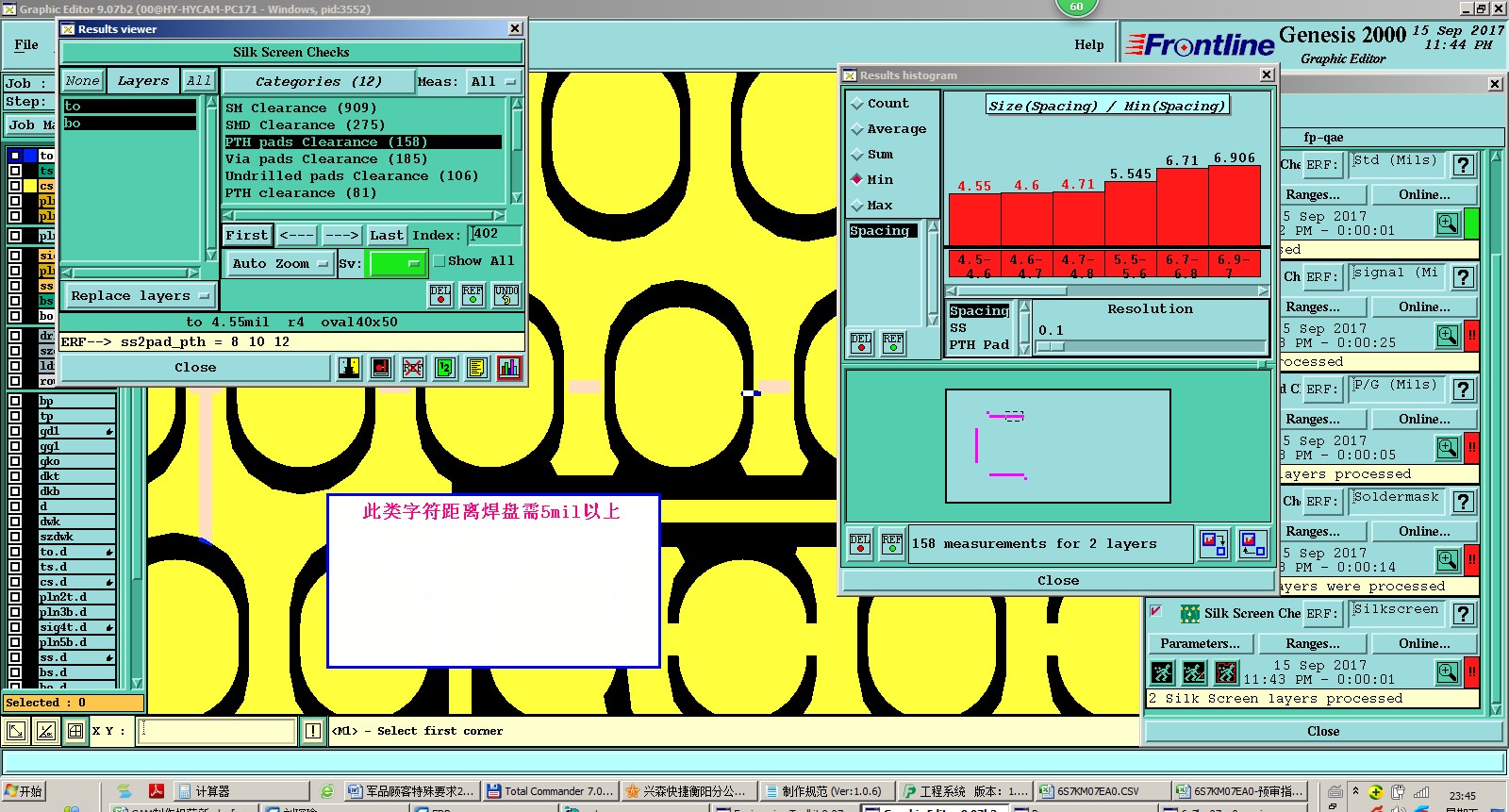The height and width of the screenshot is (812, 1509).
Task: Click help question mark beside Soldermask ERF
Action: [1463, 502]
